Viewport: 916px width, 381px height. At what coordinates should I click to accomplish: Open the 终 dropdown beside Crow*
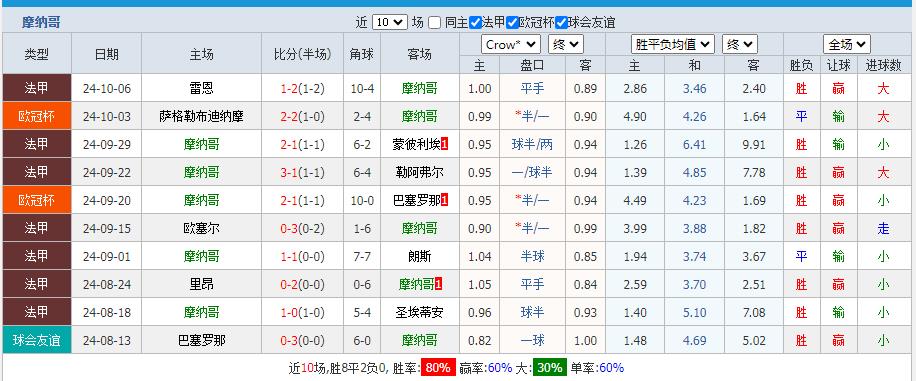[x=565, y=44]
